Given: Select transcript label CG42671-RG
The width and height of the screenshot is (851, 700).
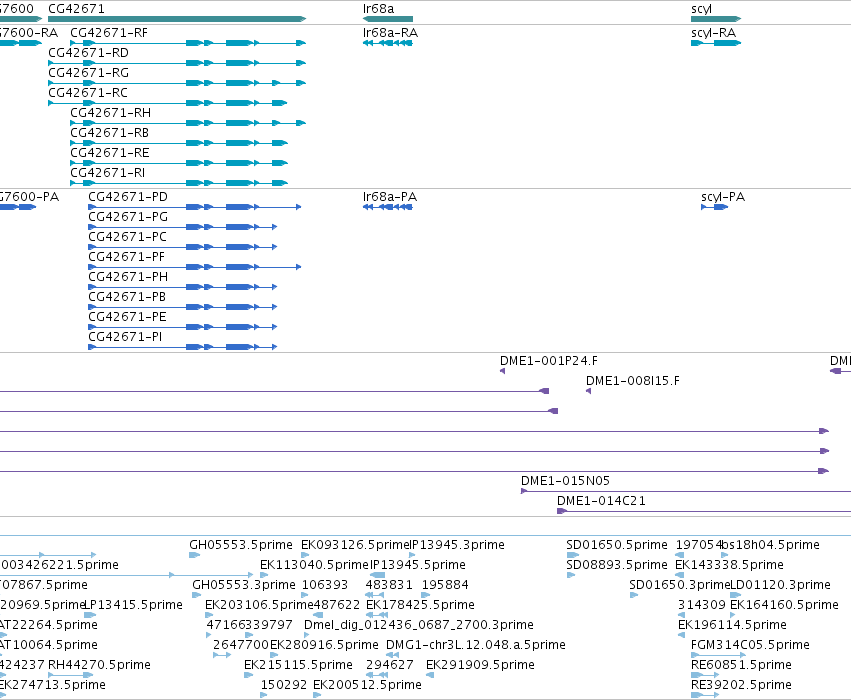Looking at the screenshot, I should click(88, 73).
